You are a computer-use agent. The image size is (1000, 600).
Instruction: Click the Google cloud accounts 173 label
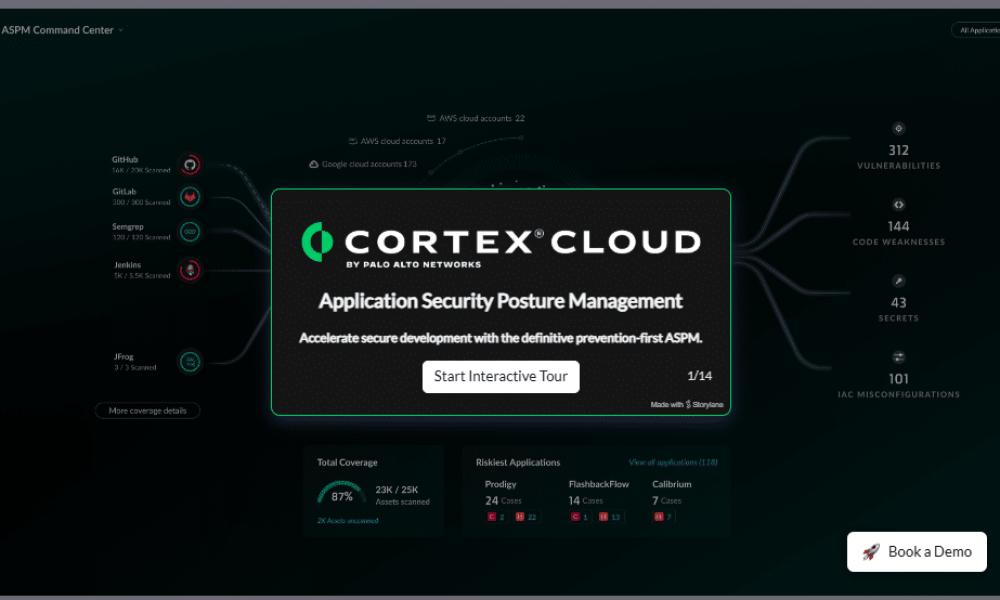369,164
